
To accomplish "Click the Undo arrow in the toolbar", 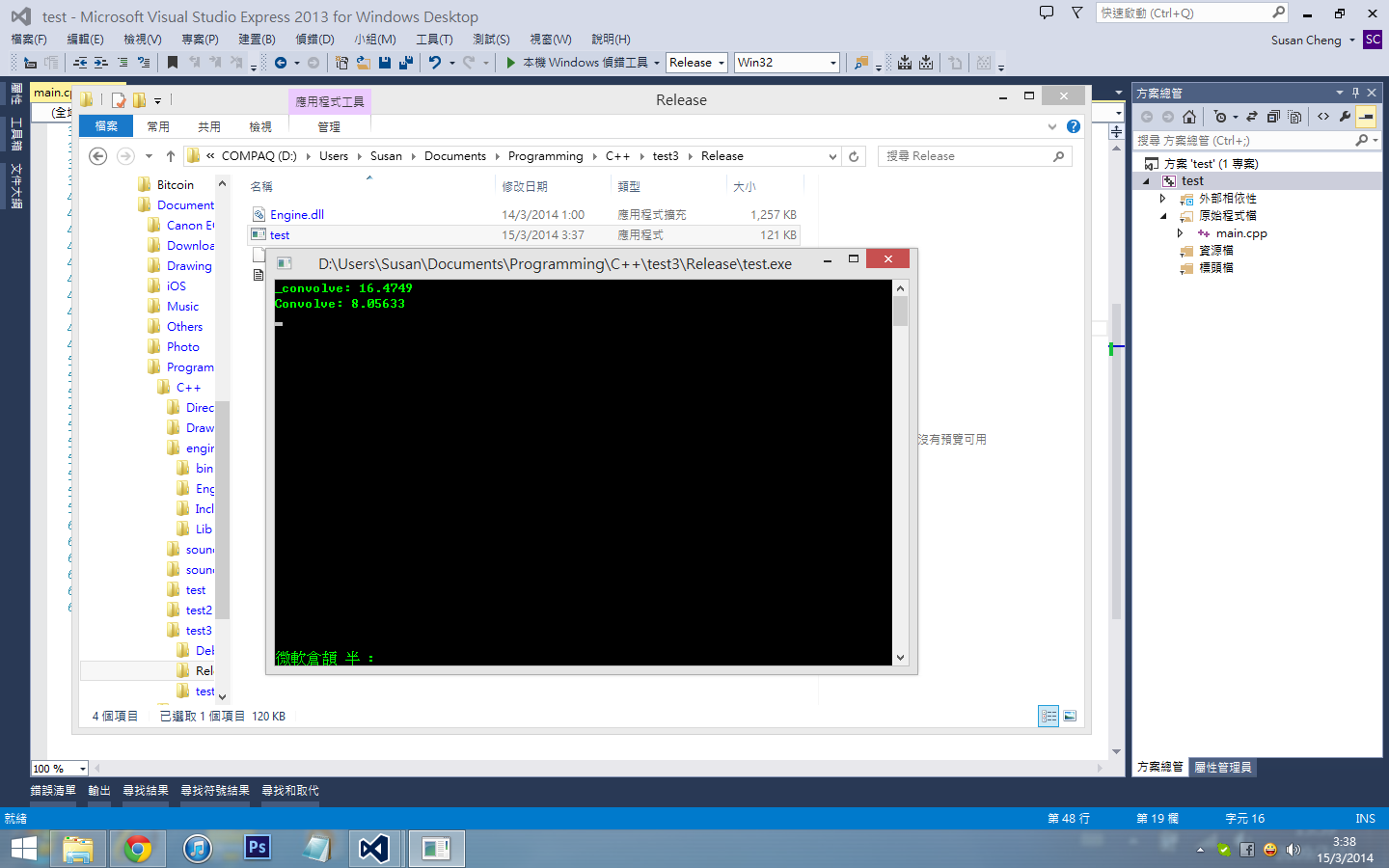I will [x=435, y=63].
